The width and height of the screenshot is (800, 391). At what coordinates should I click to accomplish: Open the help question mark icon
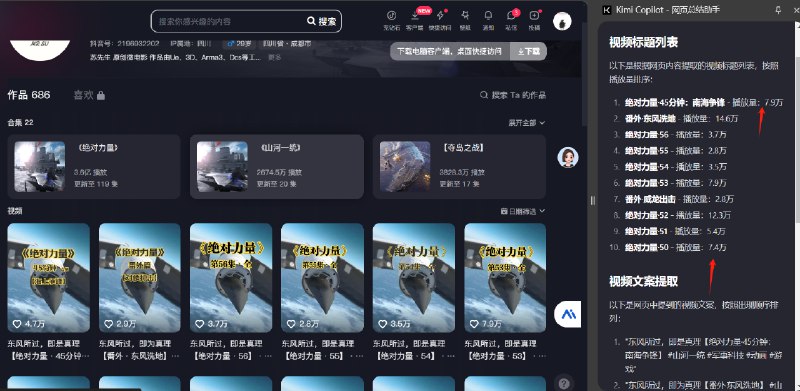(x=564, y=383)
